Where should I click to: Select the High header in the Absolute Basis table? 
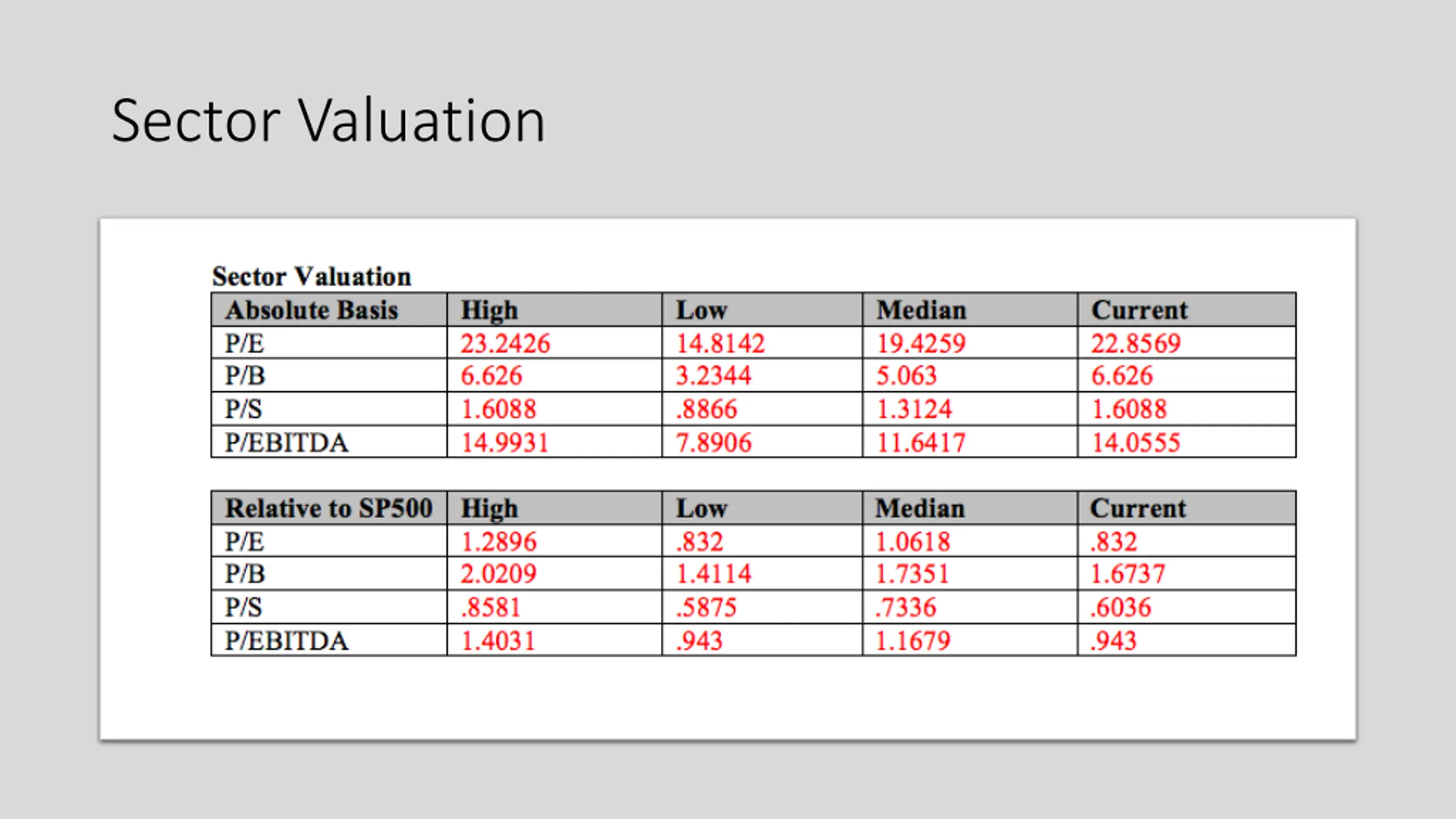coord(489,311)
